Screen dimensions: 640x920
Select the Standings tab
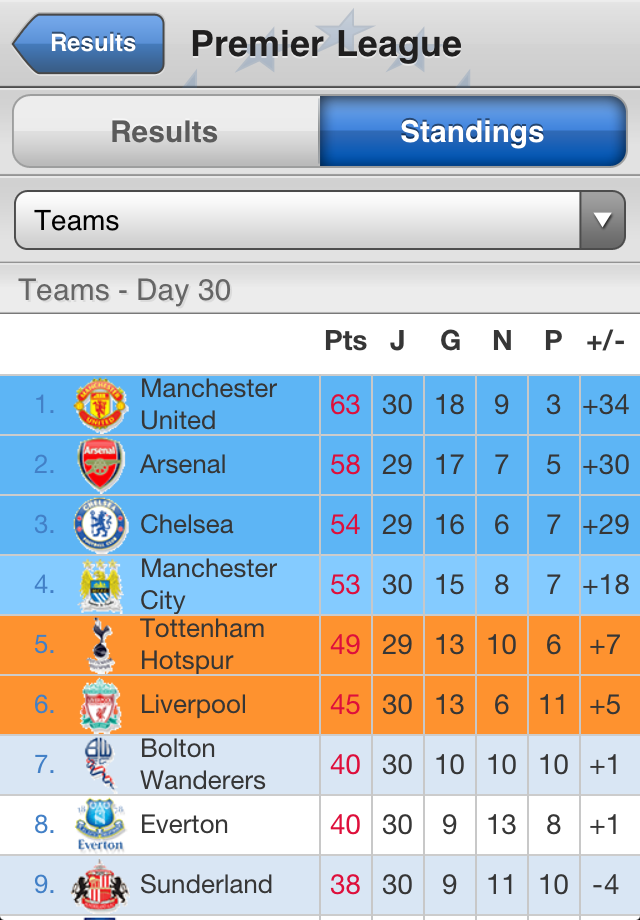coord(472,132)
